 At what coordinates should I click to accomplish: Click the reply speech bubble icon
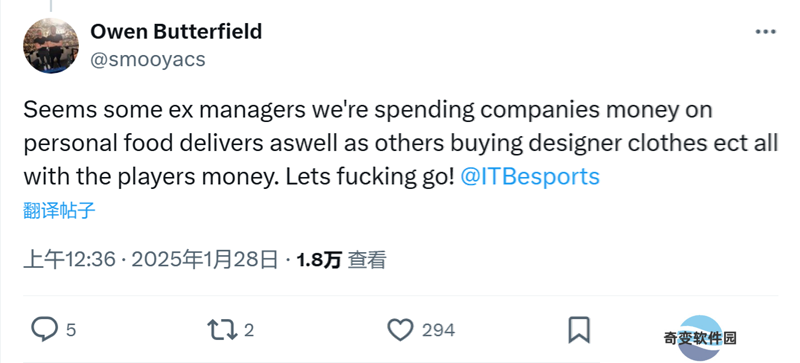tap(44, 330)
